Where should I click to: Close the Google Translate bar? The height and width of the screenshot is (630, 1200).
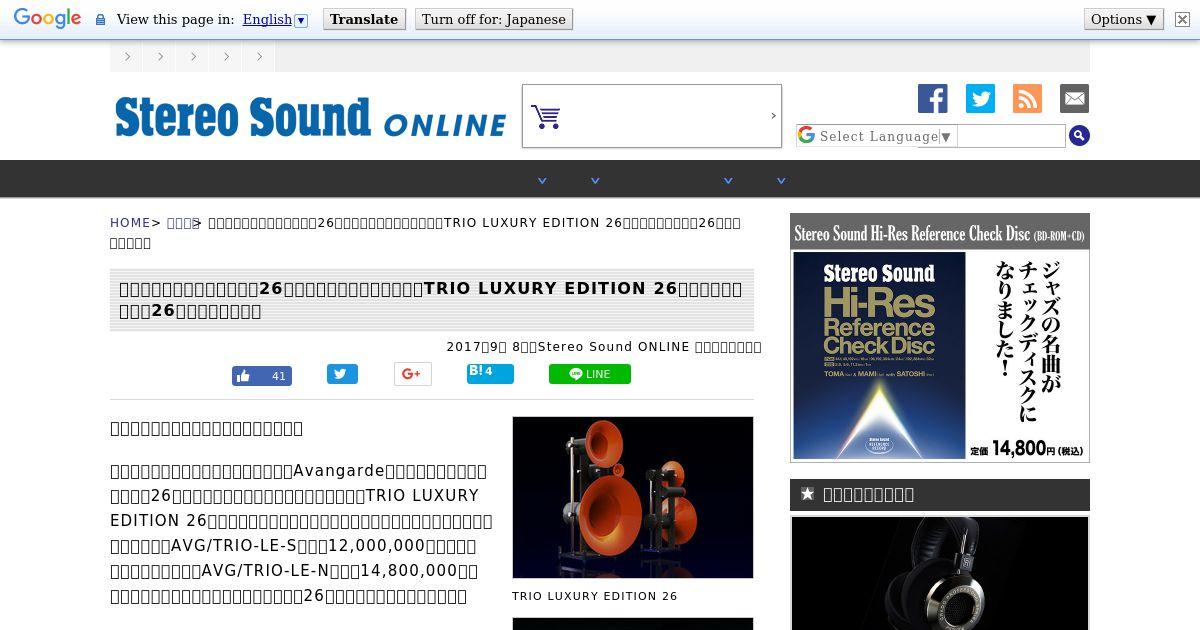[x=1182, y=19]
